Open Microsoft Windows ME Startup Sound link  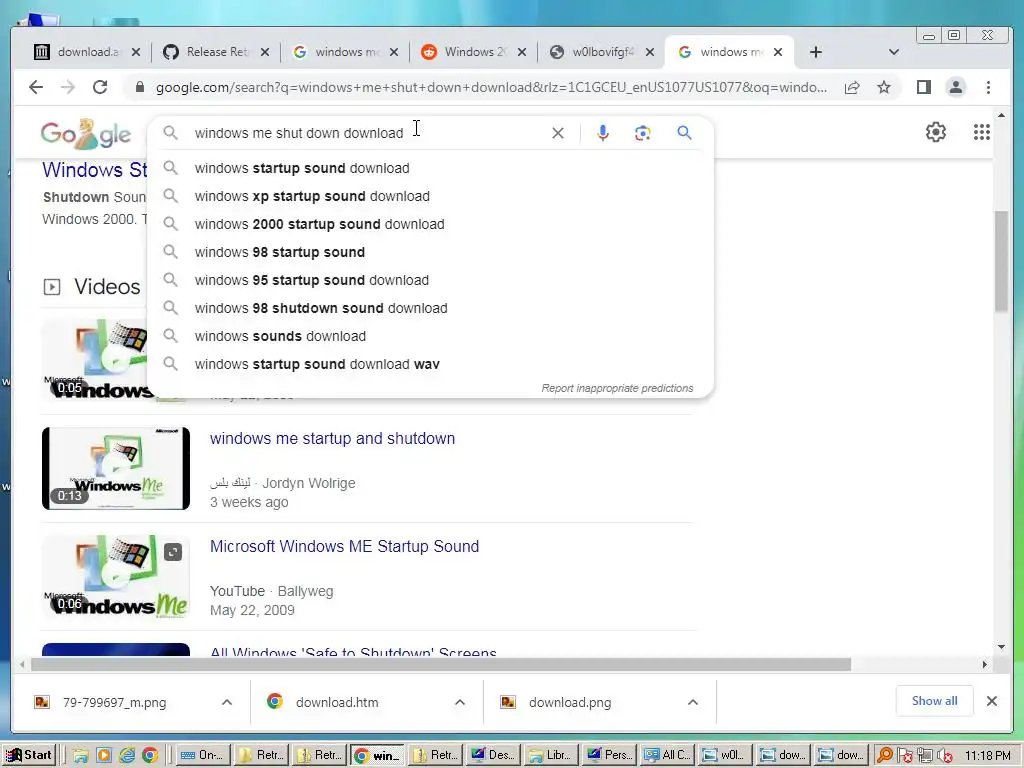tap(344, 546)
